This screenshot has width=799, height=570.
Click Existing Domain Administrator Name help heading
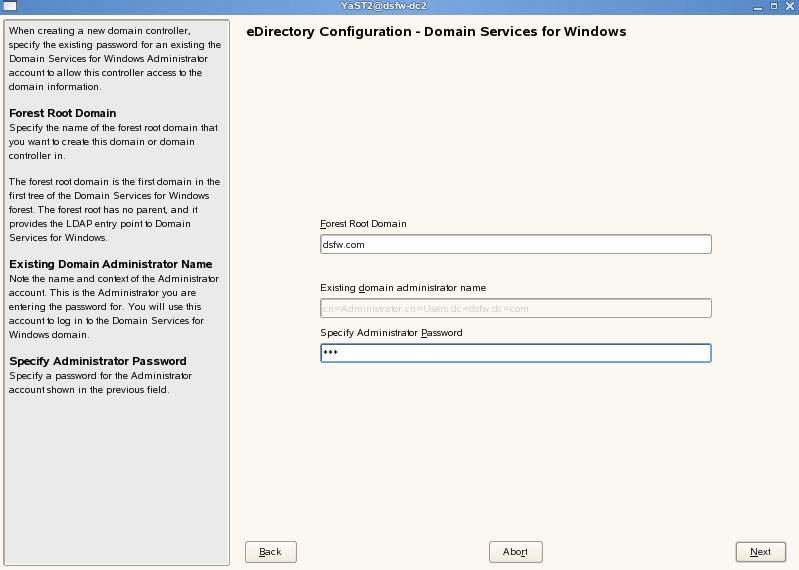tap(108, 263)
